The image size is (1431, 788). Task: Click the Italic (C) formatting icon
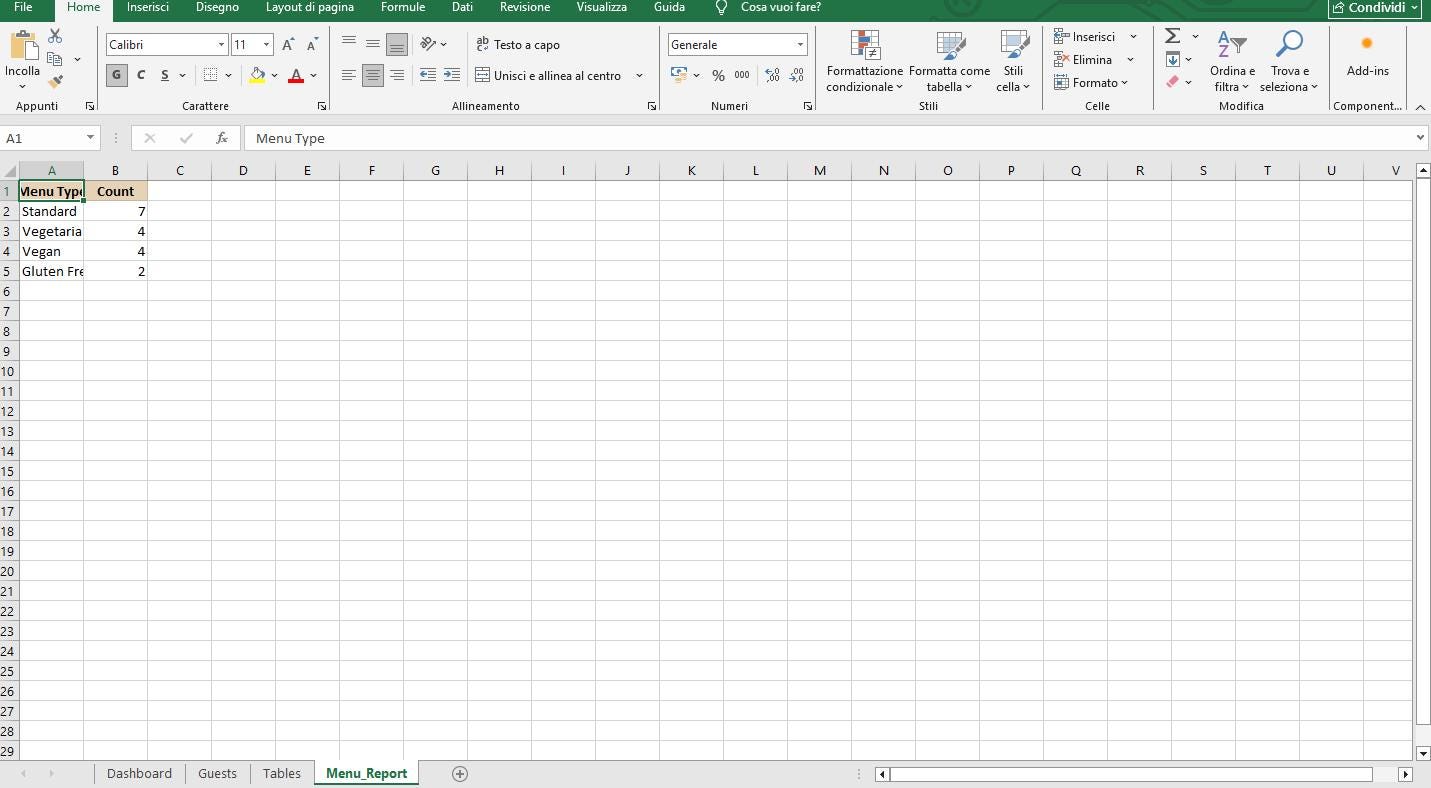coord(140,75)
